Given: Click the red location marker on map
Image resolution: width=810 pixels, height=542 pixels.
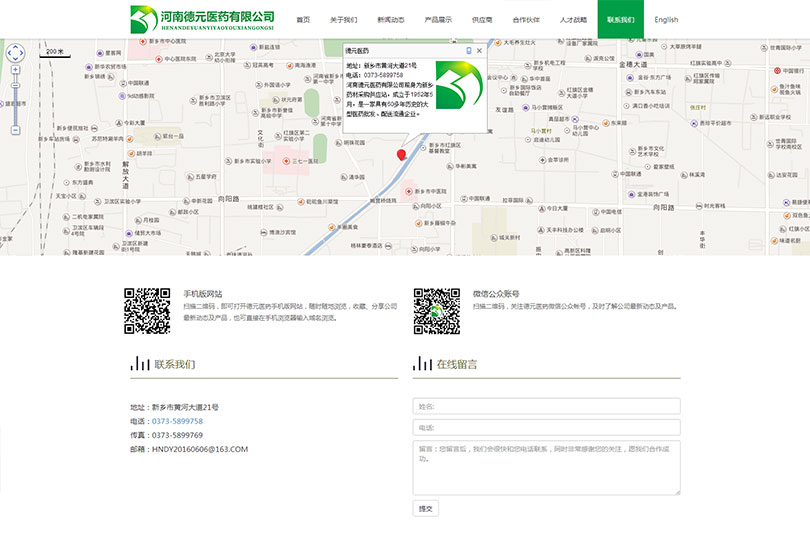Looking at the screenshot, I should 402,154.
